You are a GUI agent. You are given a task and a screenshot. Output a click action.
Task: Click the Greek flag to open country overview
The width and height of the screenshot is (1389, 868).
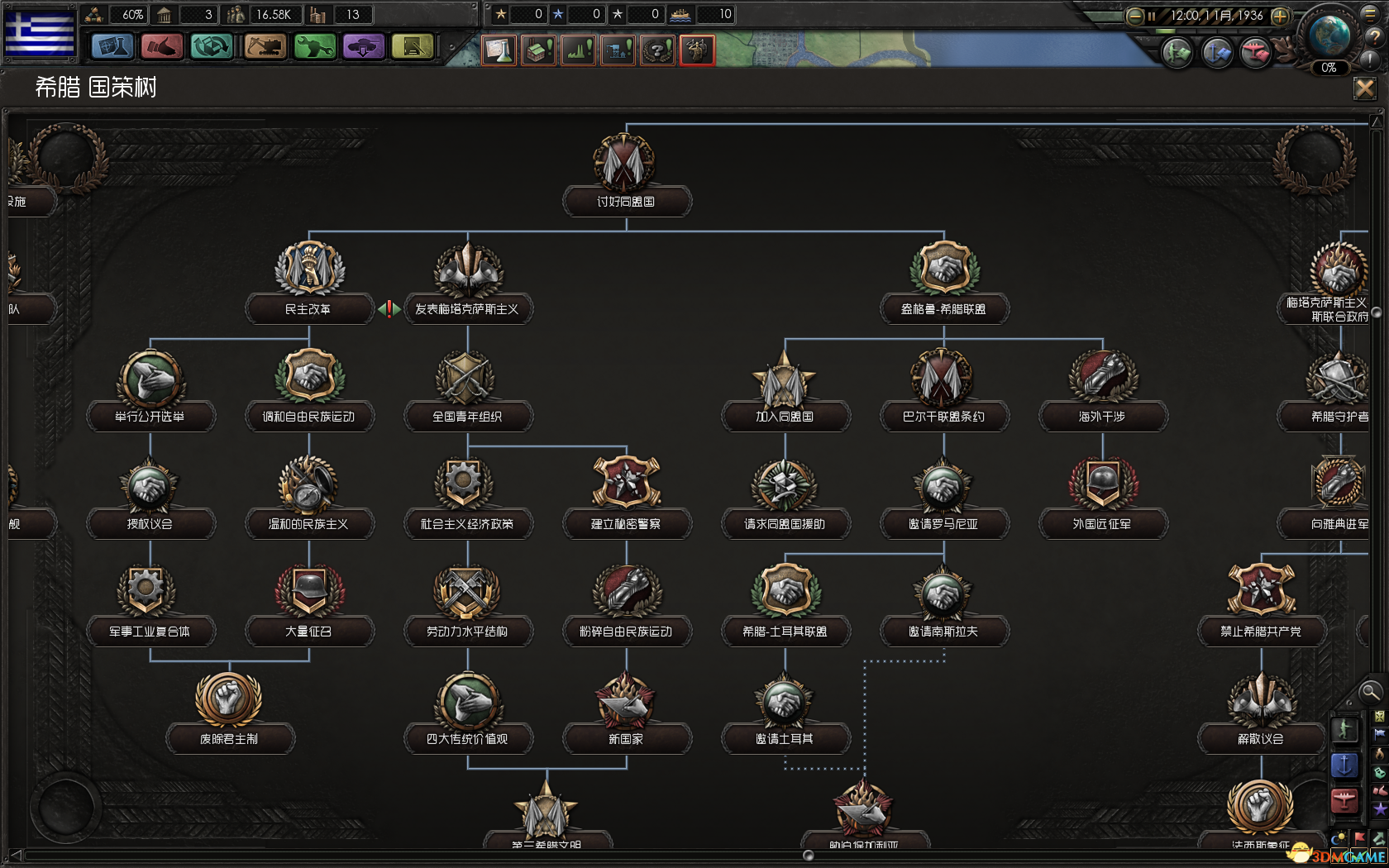coord(40,33)
